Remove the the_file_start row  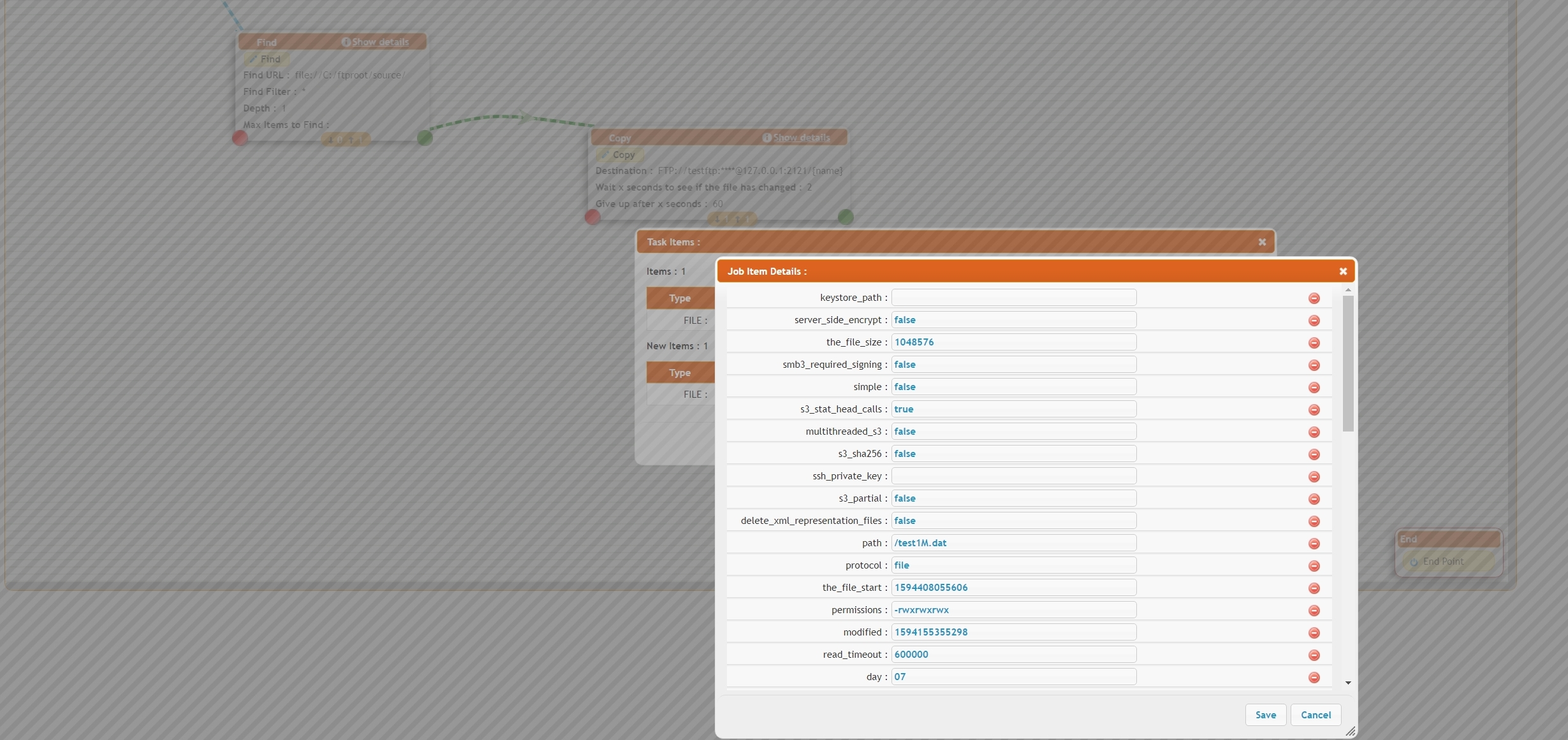click(x=1314, y=588)
